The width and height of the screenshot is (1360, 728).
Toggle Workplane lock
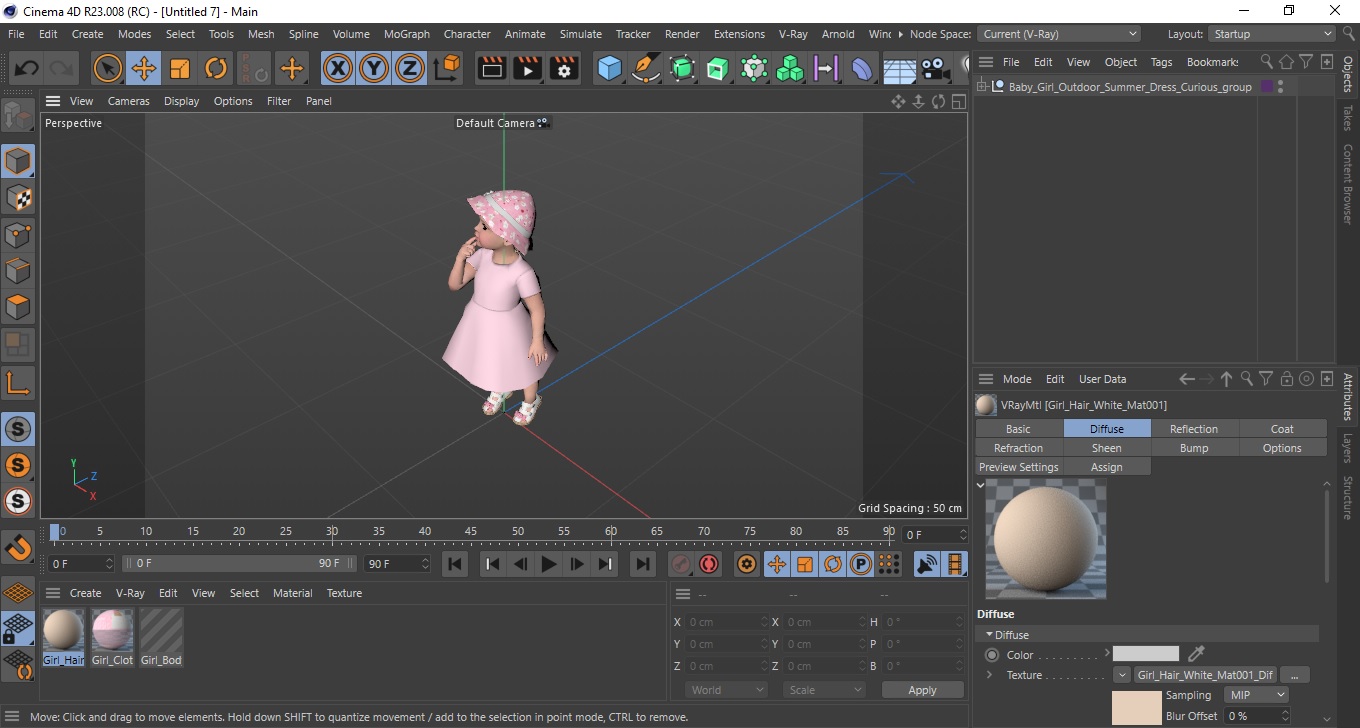(x=18, y=629)
